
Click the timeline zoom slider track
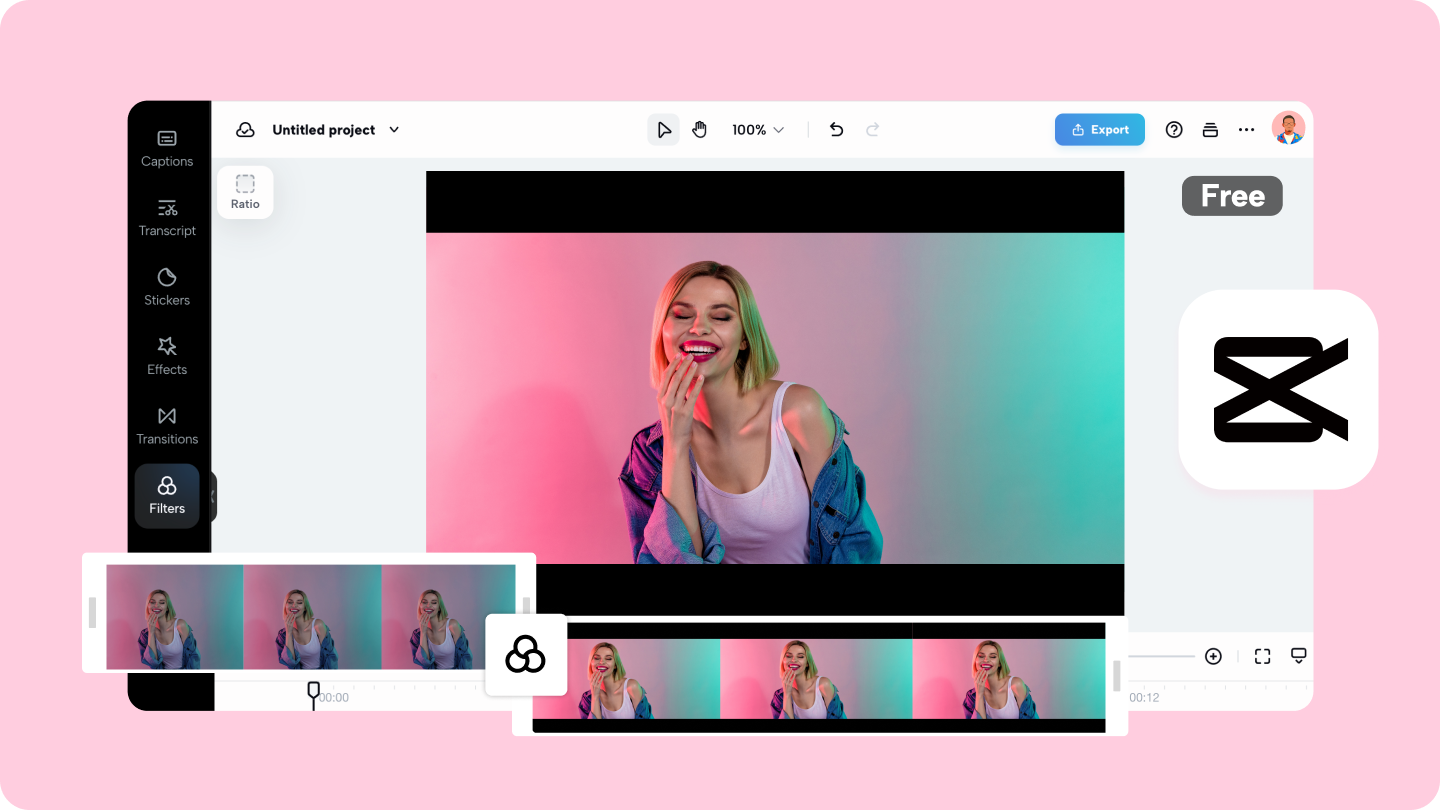click(x=1161, y=656)
